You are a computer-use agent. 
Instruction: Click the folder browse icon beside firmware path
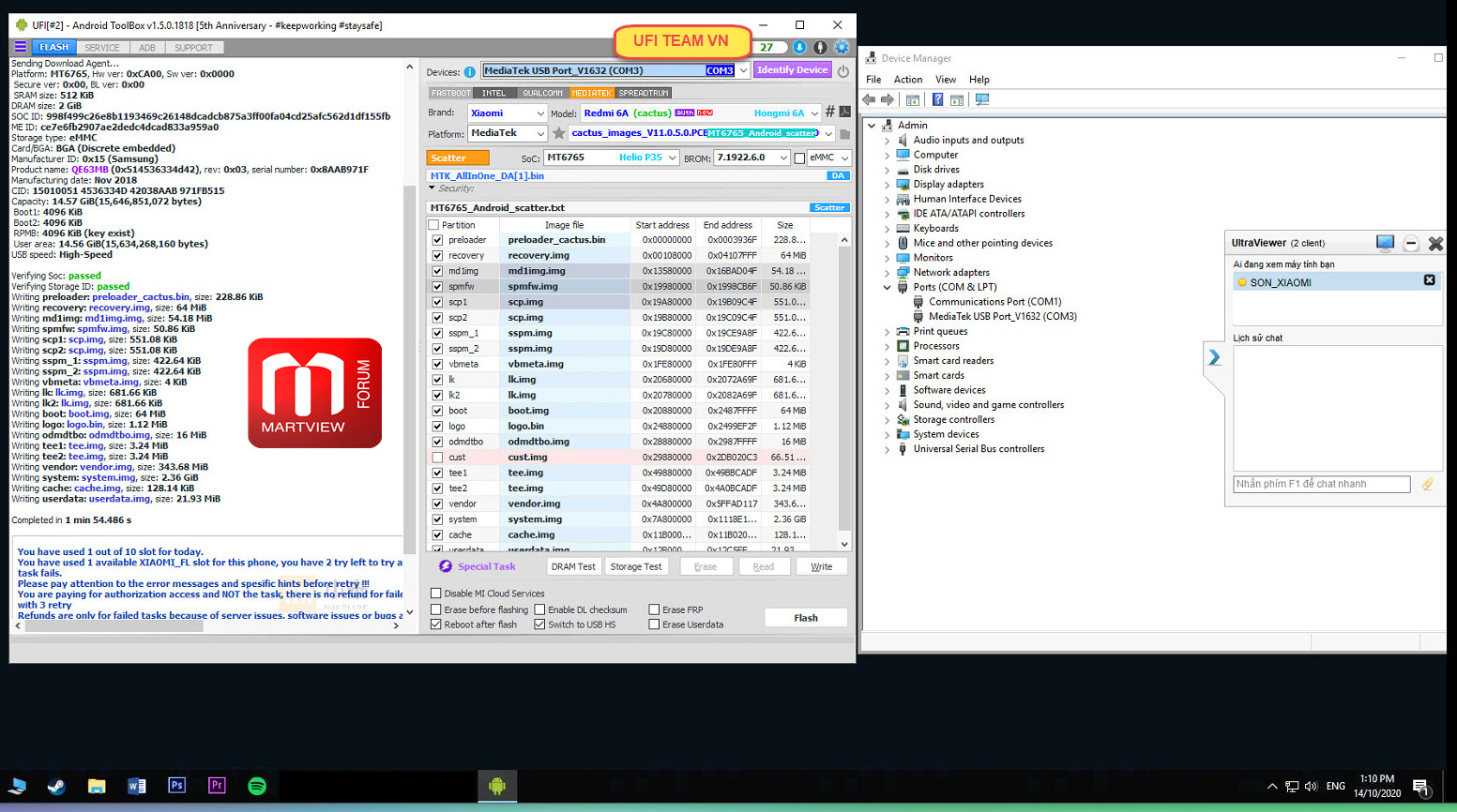pyautogui.click(x=844, y=133)
